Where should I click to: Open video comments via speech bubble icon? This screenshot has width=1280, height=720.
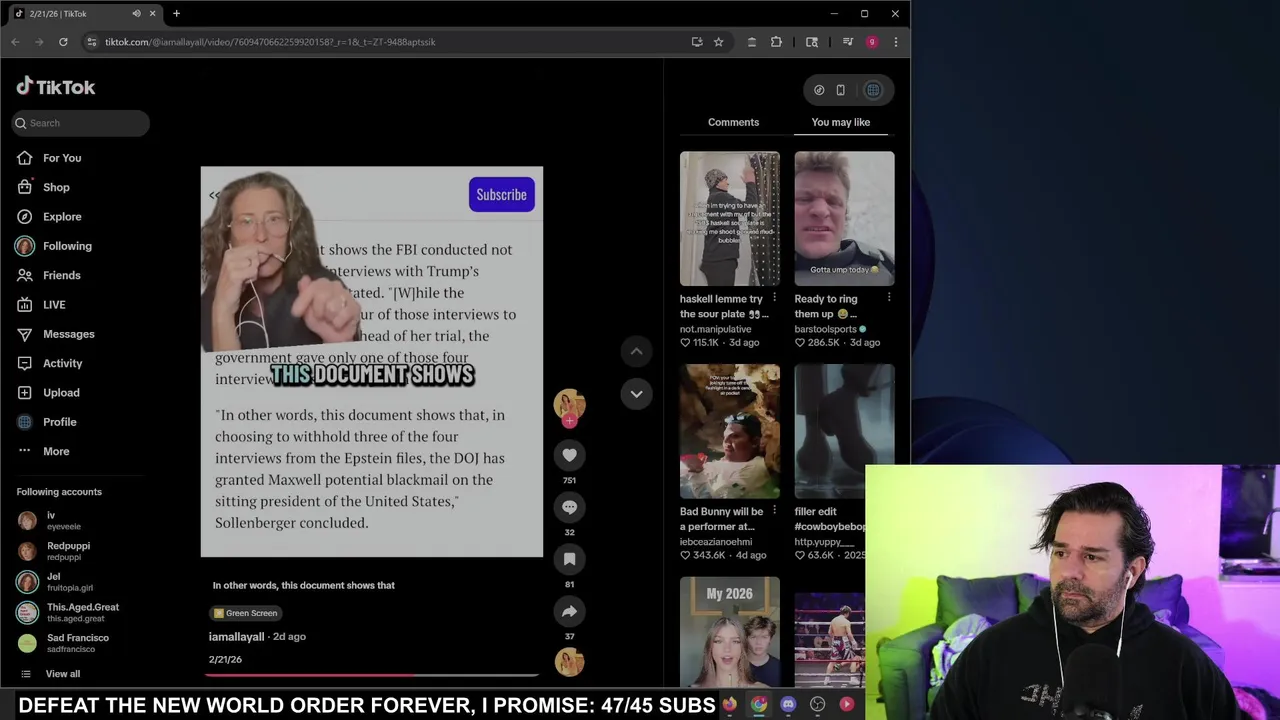[569, 507]
